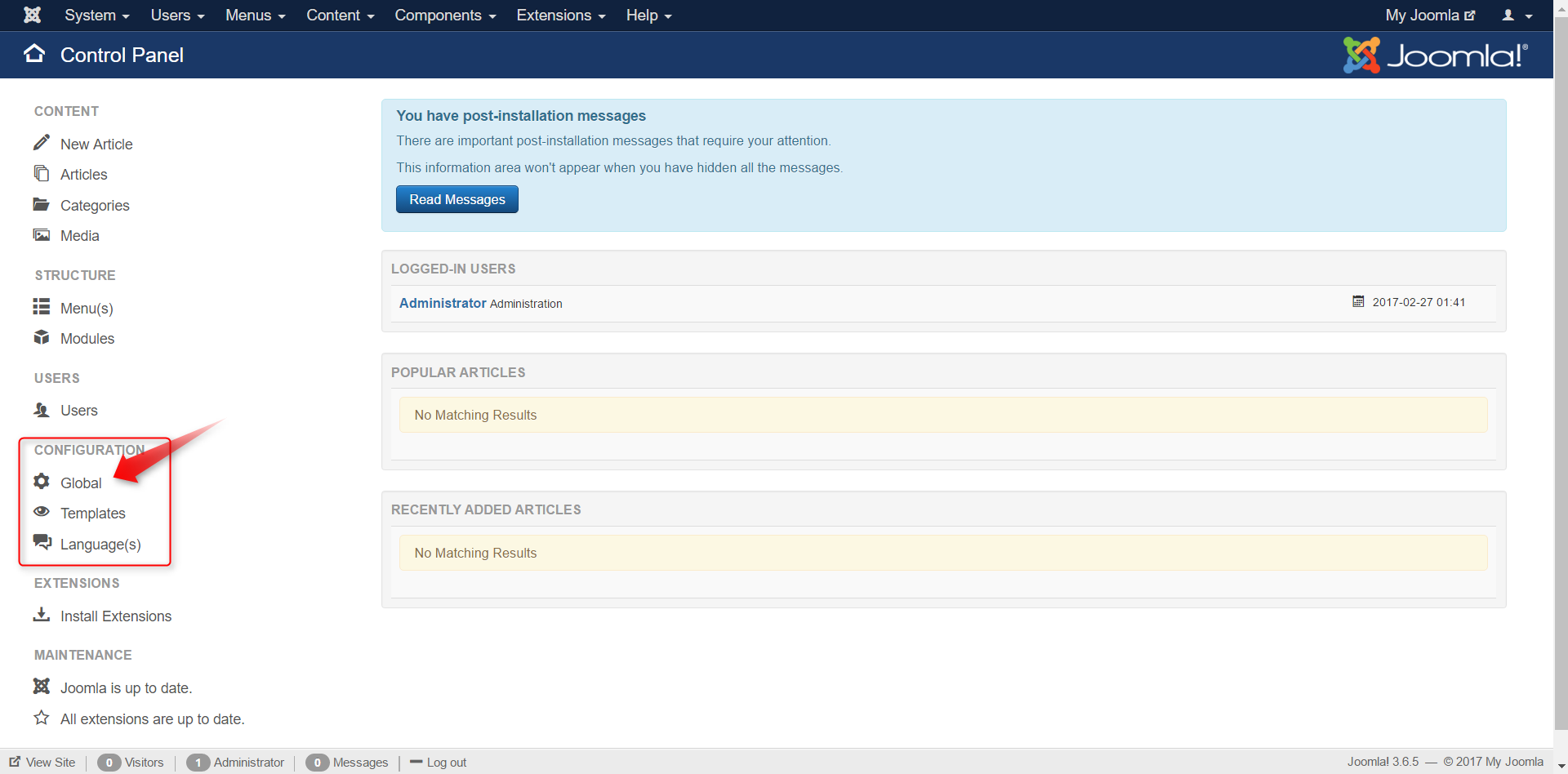Click the Joomla icon beside update status
The height and width of the screenshot is (774, 1568).
[42, 686]
